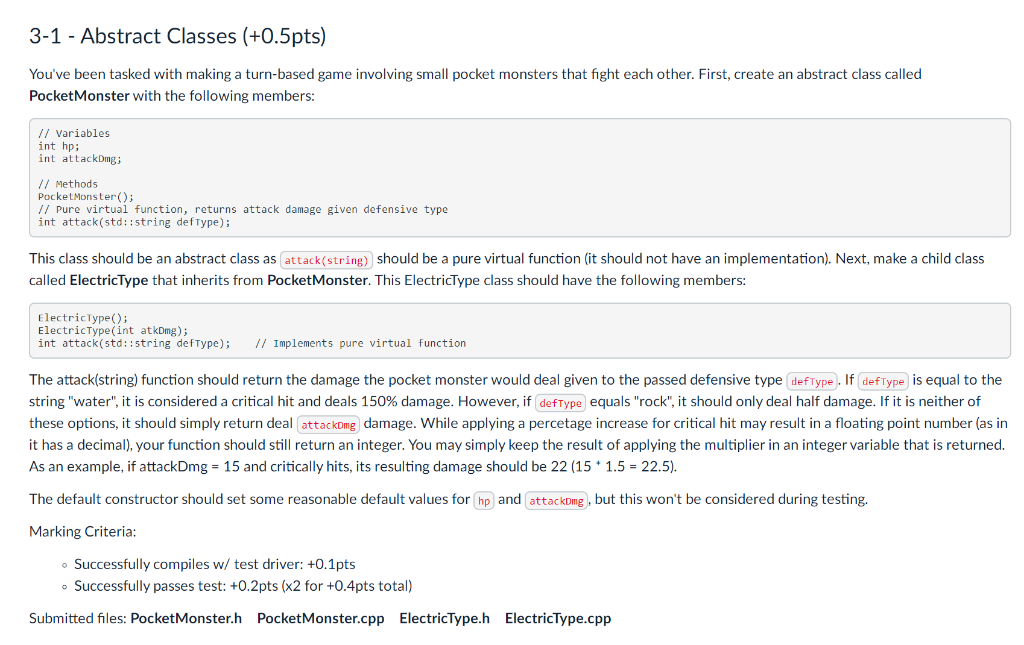Viewport: 1024px width, 645px height.
Task: Open the ElectricType.h submitted file
Action: [444, 618]
